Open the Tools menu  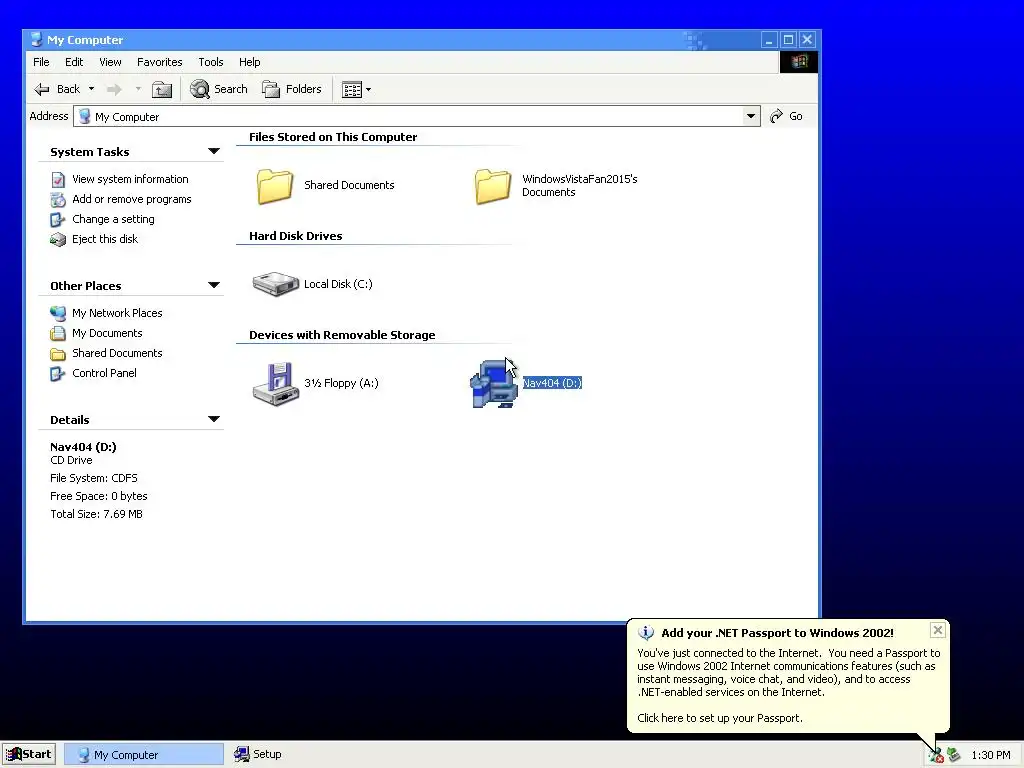pos(211,62)
